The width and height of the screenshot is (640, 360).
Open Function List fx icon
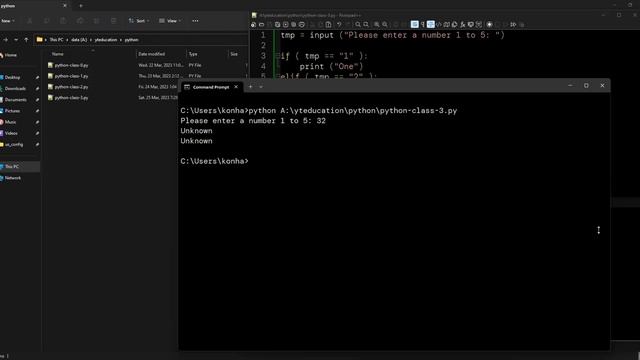[462, 24]
